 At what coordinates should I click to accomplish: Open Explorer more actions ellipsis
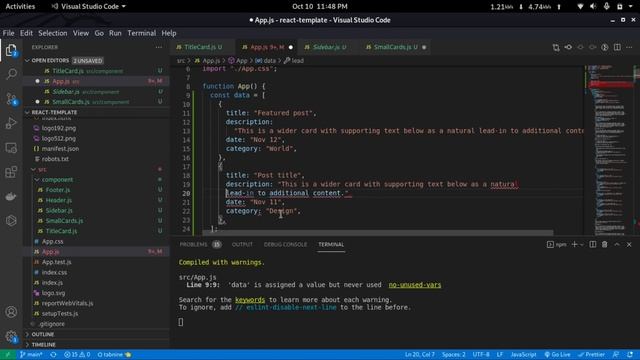[159, 47]
